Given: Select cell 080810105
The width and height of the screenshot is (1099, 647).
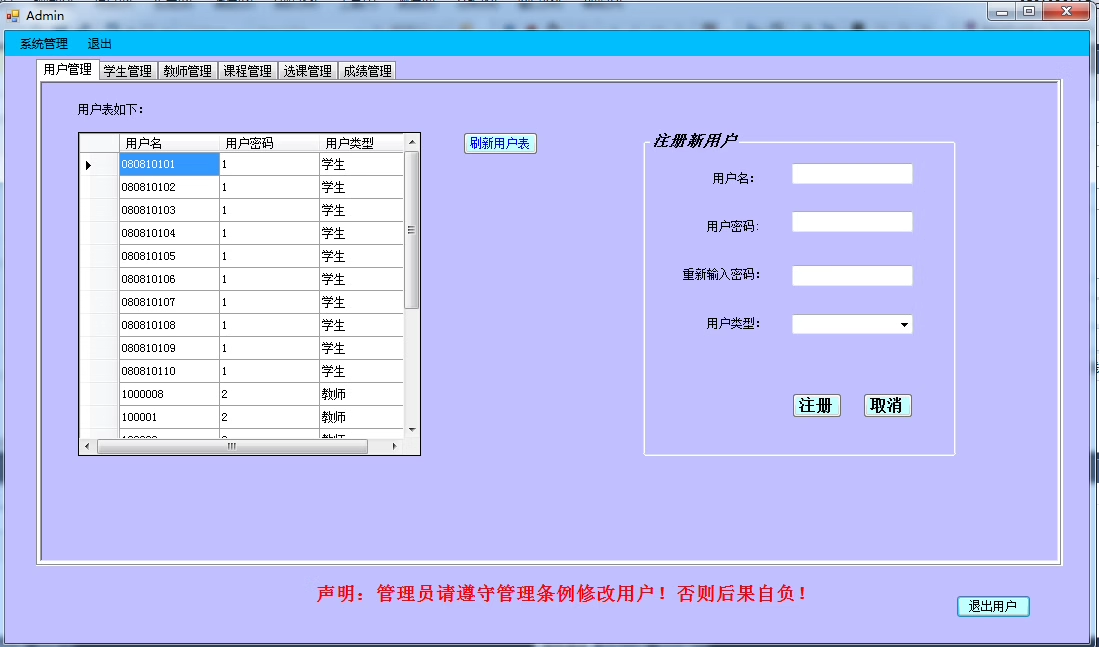Looking at the screenshot, I should coord(169,257).
